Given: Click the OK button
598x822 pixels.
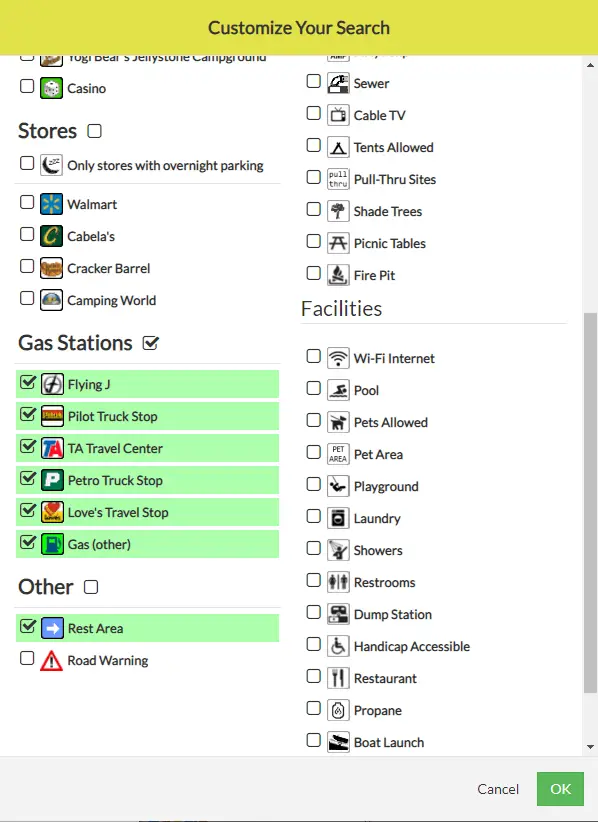Looking at the screenshot, I should click(x=560, y=788).
